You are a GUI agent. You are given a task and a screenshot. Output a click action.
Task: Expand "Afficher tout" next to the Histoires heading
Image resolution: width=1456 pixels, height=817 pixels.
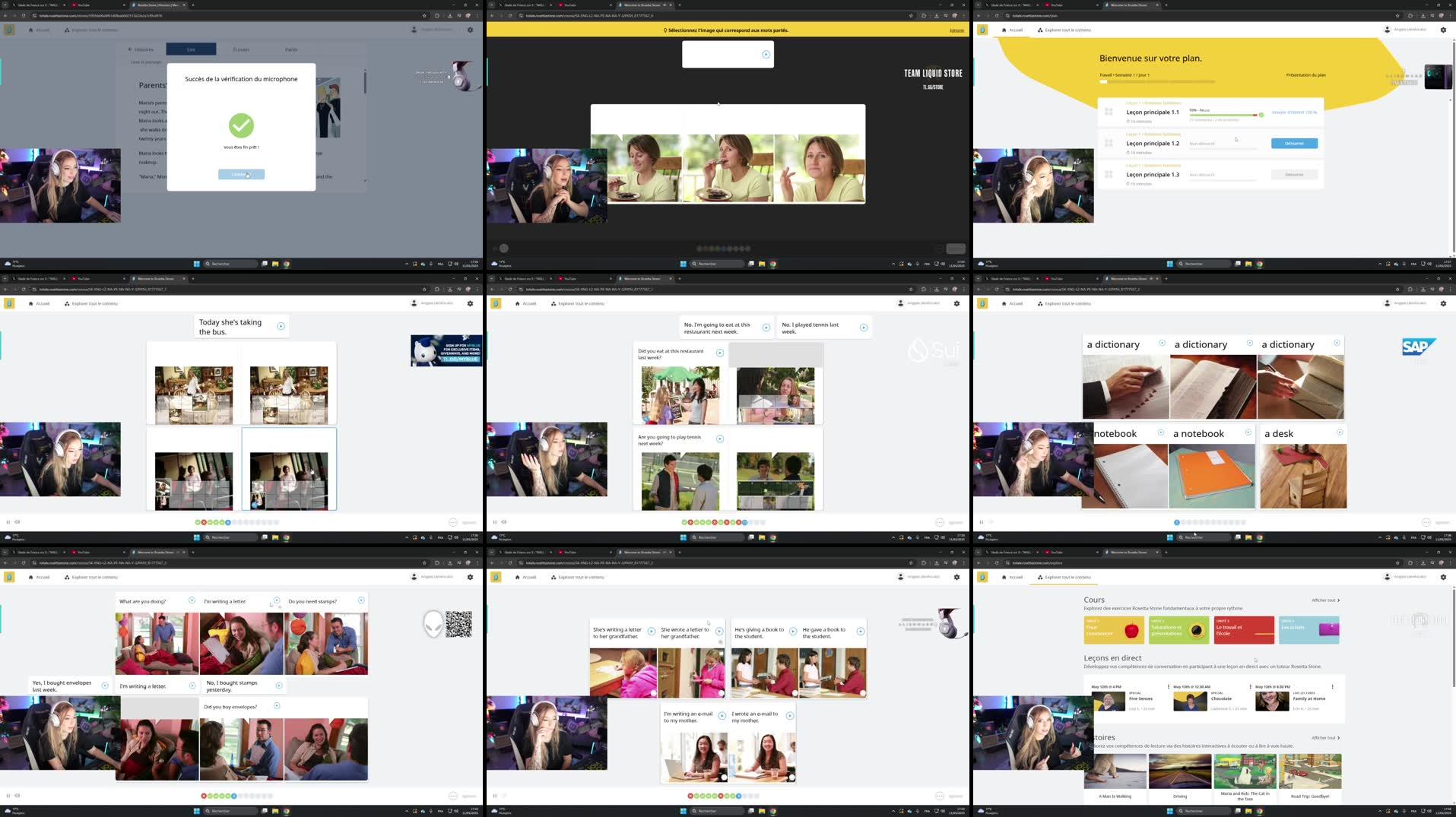[x=1325, y=738]
